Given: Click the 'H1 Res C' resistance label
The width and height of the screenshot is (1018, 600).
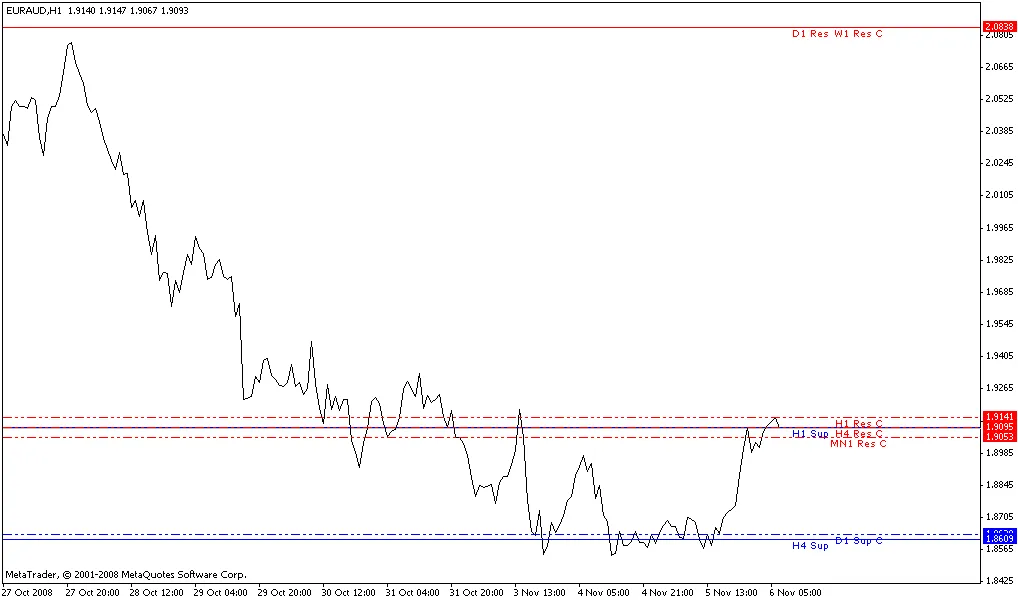Looking at the screenshot, I should tap(859, 424).
